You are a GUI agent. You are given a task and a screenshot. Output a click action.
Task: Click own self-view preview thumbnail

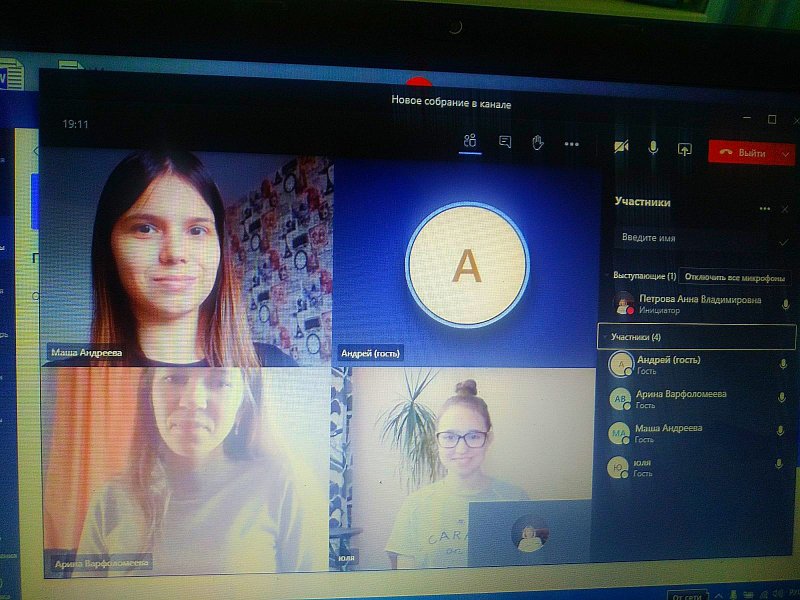(x=529, y=532)
